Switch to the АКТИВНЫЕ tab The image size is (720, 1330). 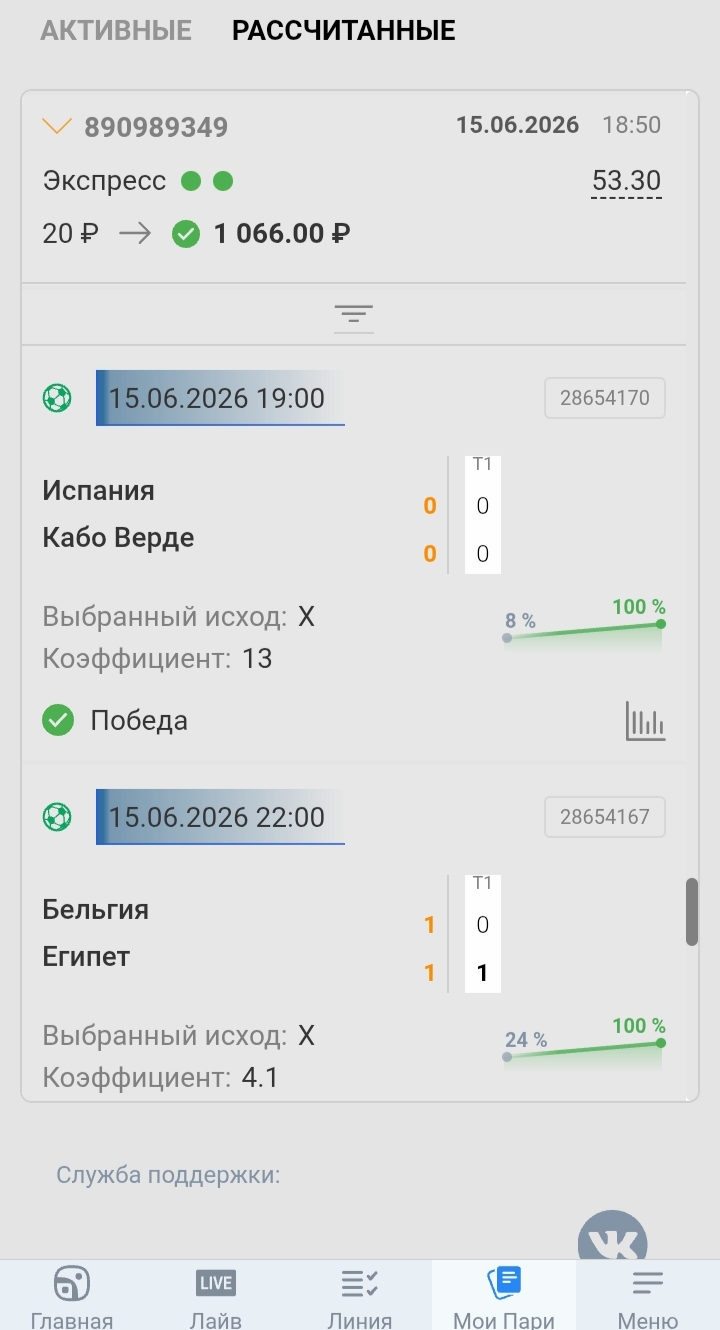pos(116,31)
